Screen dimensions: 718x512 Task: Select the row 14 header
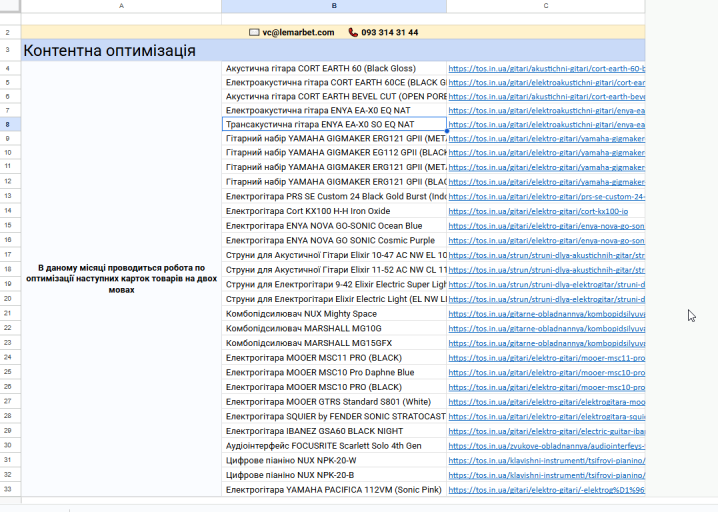point(11,211)
